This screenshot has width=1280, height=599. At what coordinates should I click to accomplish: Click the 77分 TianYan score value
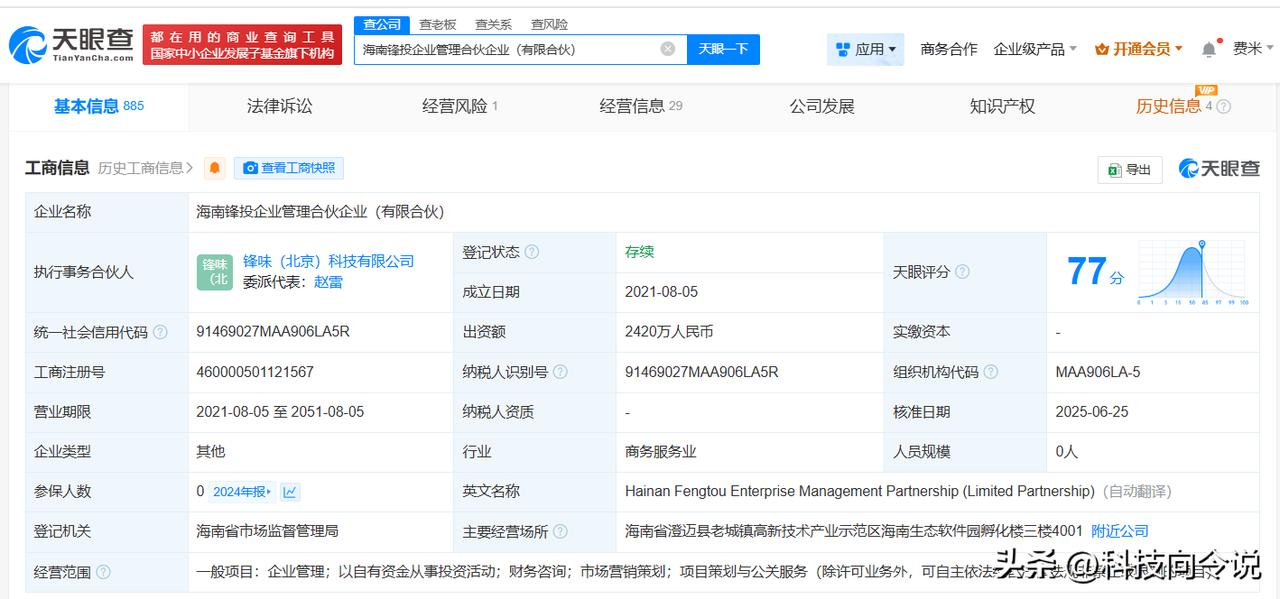1095,271
